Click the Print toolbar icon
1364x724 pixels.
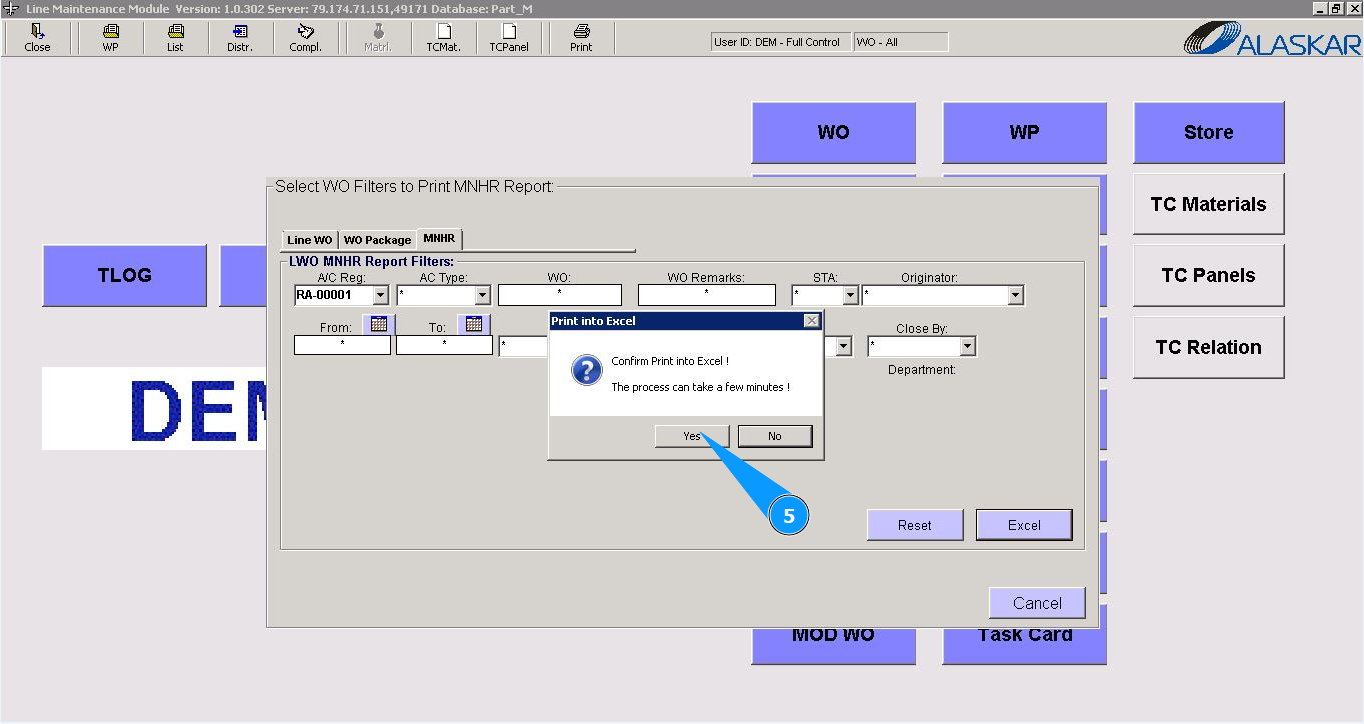pos(581,38)
